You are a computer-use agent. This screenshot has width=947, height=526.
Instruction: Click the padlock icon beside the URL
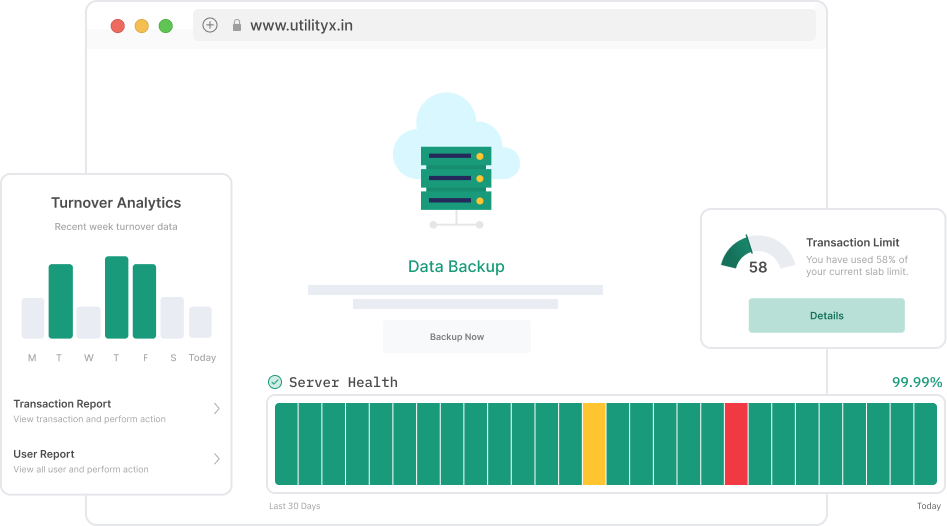(x=237, y=26)
